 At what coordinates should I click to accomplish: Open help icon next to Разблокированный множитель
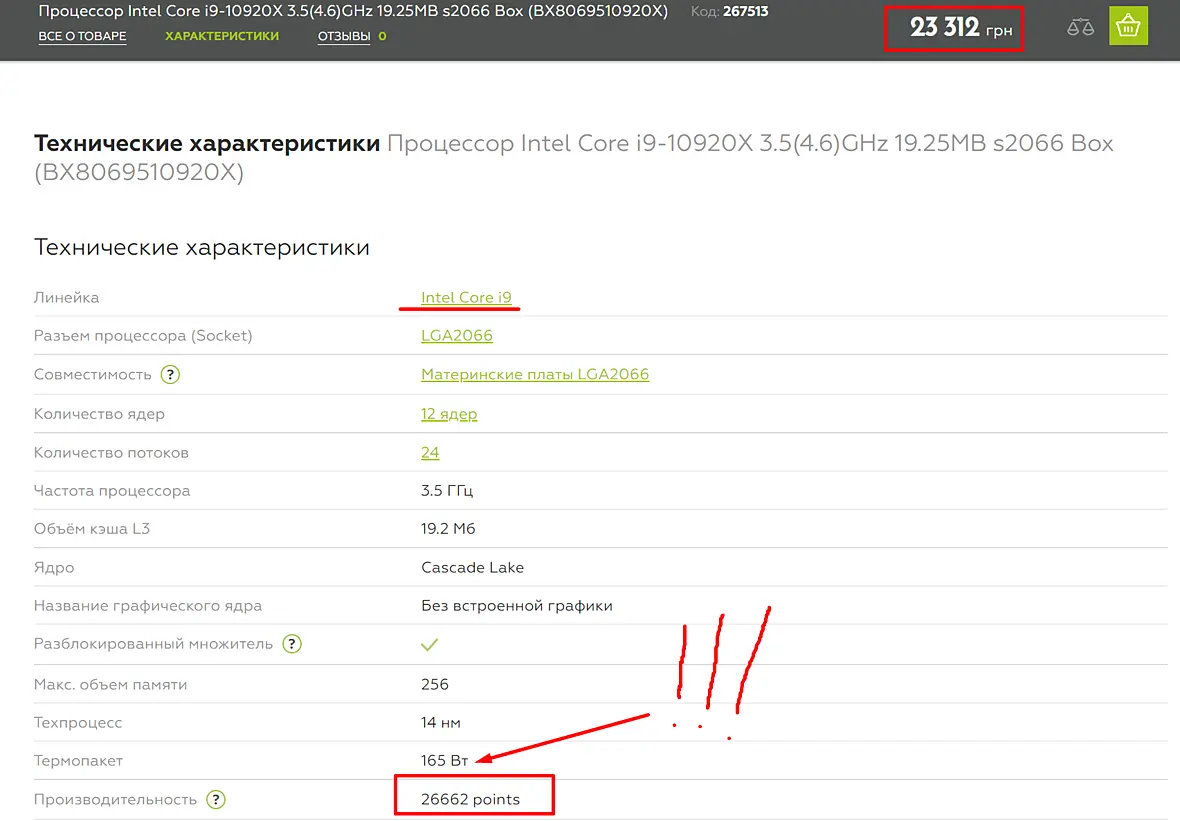pyautogui.click(x=292, y=644)
